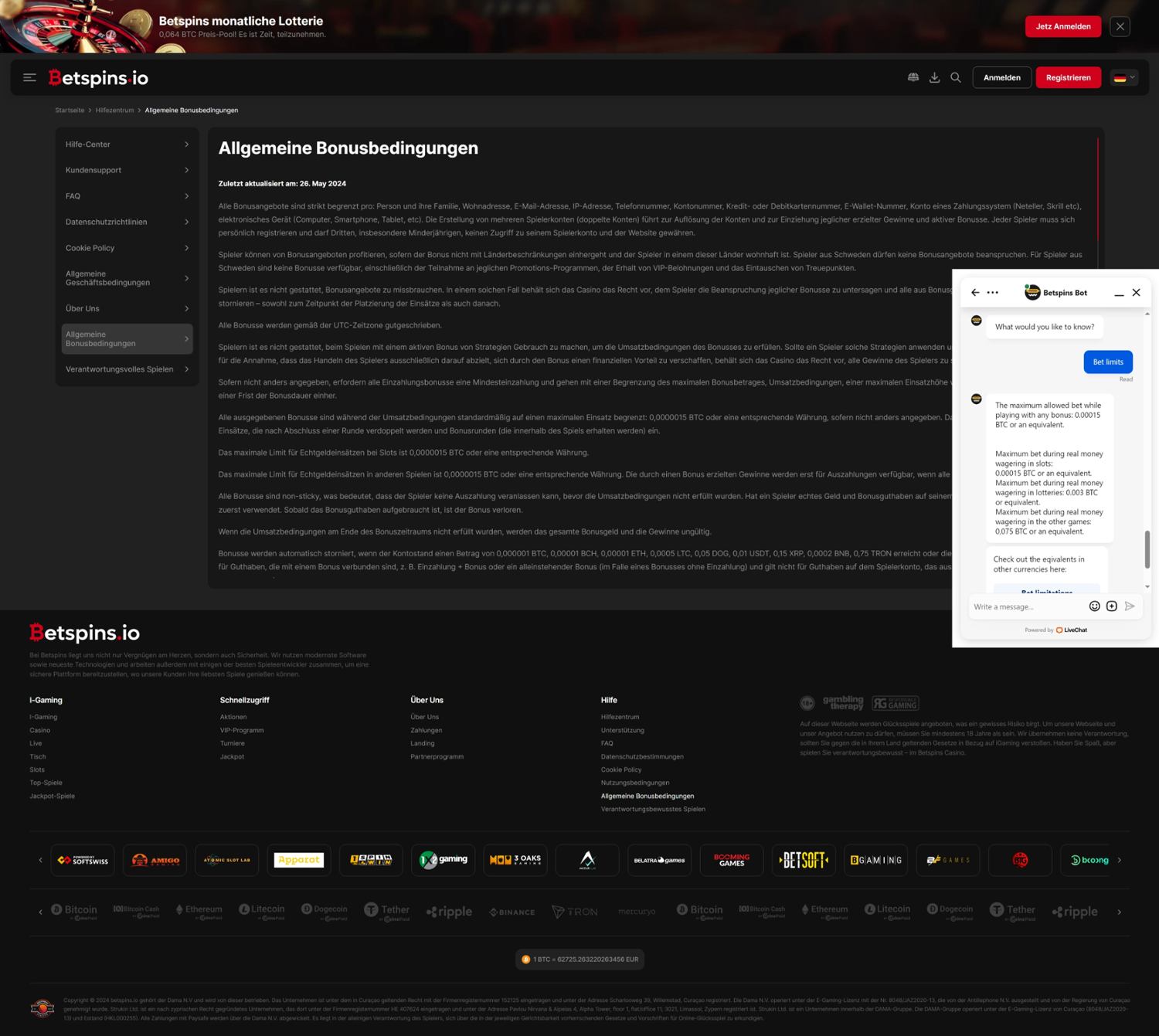
Task: Open the hamburger menu beside Betspins logo
Action: pos(29,77)
